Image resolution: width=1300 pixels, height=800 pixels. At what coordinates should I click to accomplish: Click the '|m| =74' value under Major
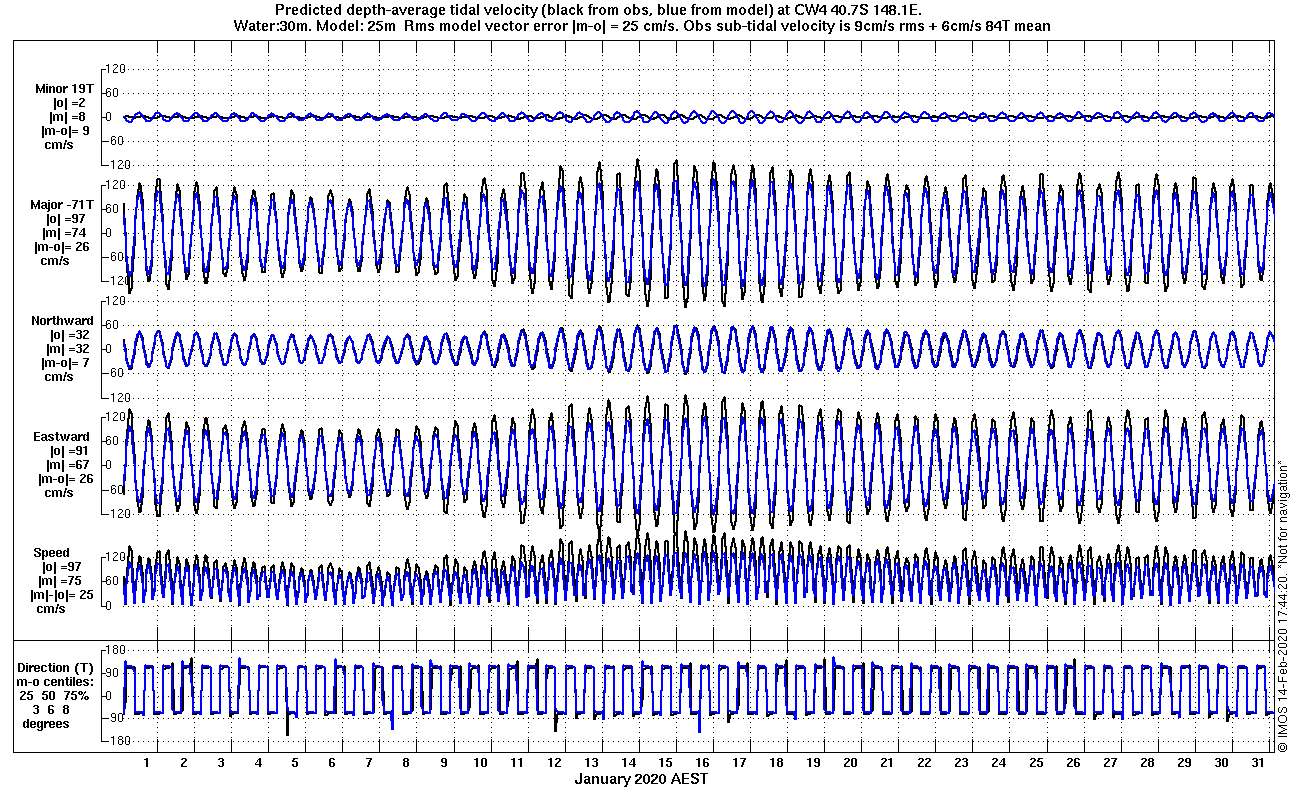[x=62, y=233]
